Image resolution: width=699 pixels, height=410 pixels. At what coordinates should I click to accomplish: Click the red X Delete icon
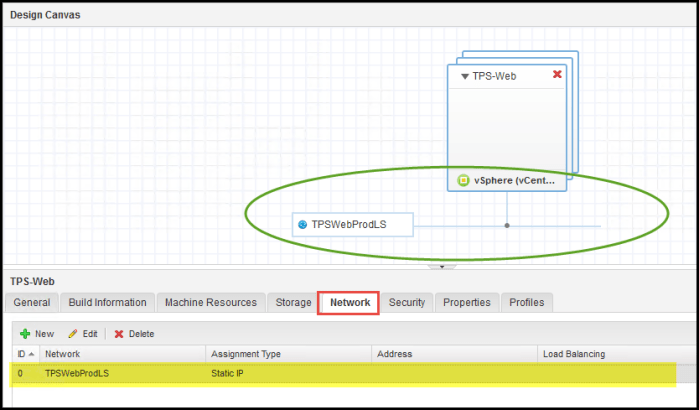[x=119, y=334]
